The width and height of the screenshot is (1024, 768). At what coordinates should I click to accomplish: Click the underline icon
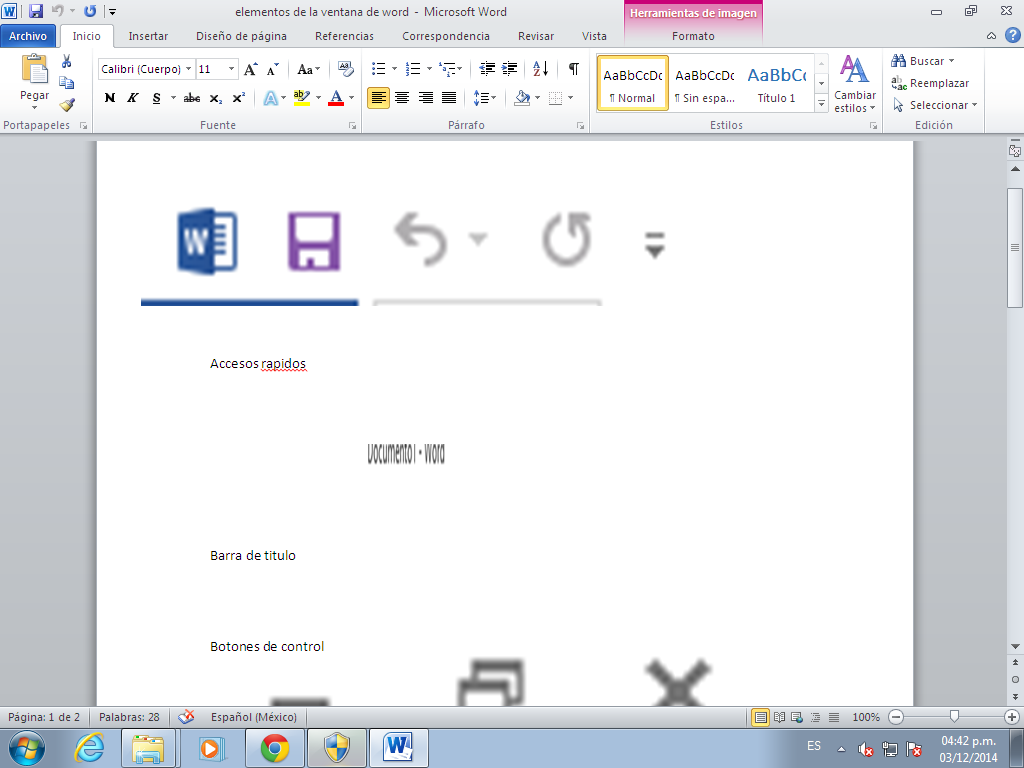tap(155, 97)
